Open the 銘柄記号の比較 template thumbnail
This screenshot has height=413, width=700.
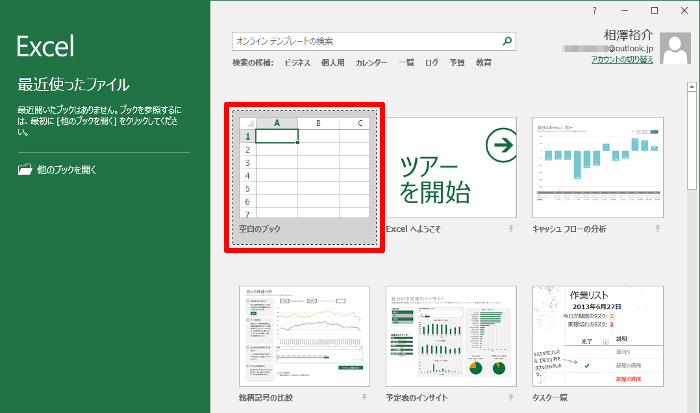(x=304, y=336)
